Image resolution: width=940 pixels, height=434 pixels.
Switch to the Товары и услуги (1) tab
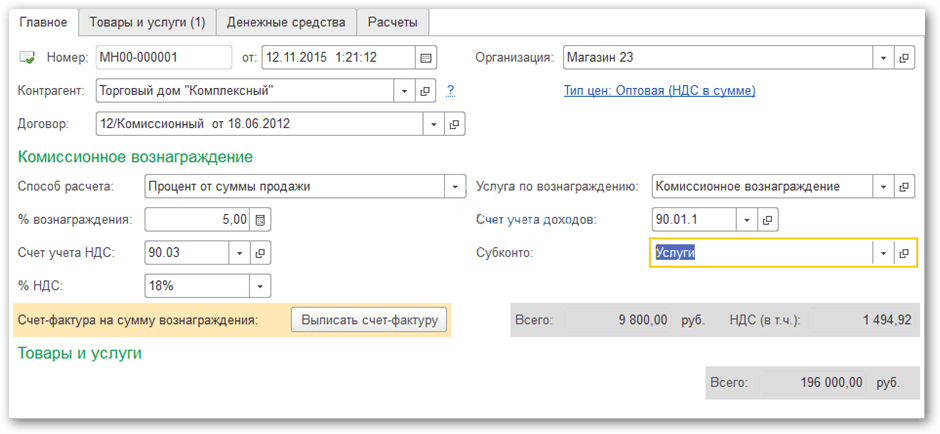pyautogui.click(x=147, y=21)
